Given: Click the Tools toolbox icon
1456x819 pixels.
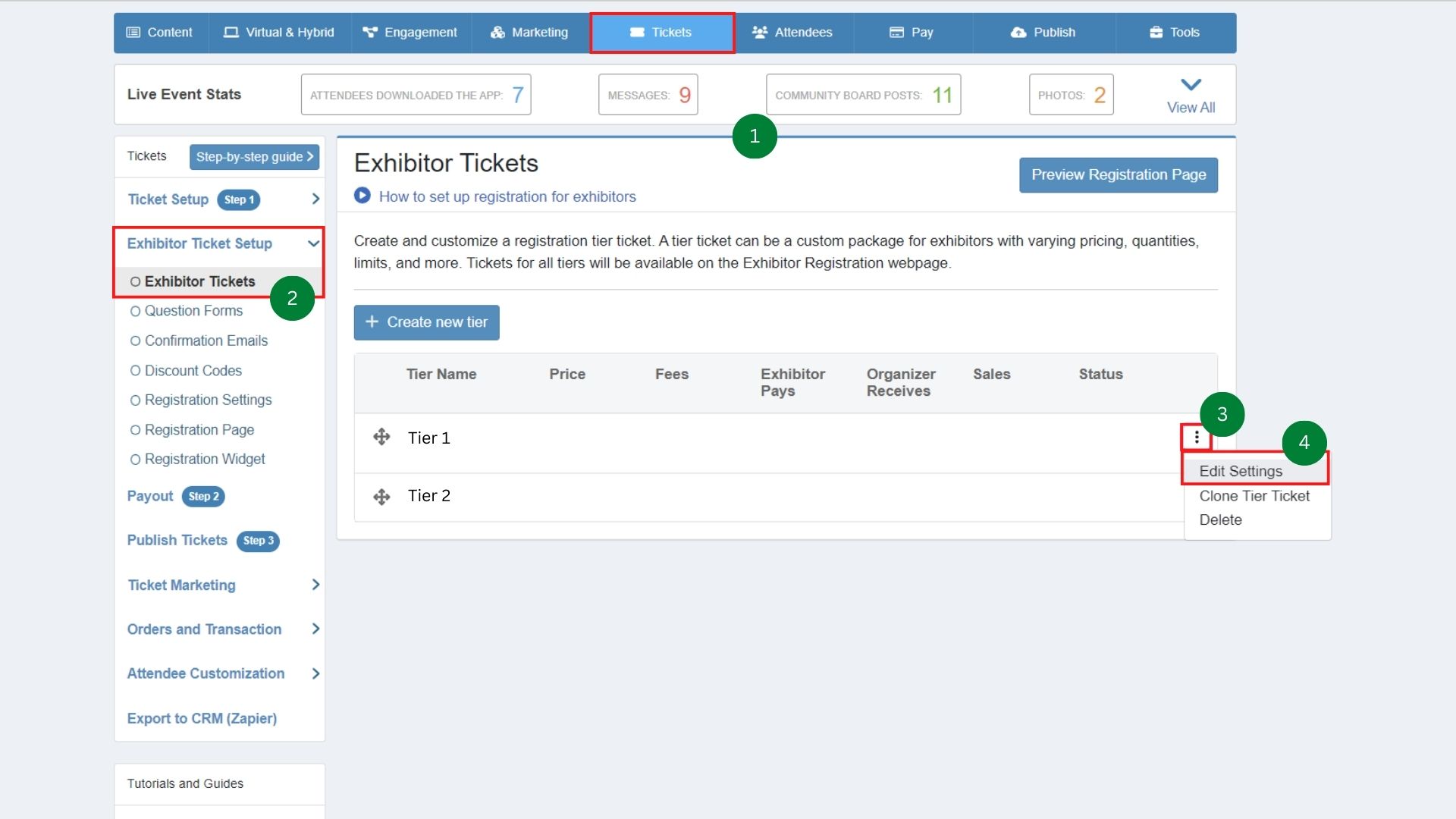Looking at the screenshot, I should pyautogui.click(x=1156, y=32).
